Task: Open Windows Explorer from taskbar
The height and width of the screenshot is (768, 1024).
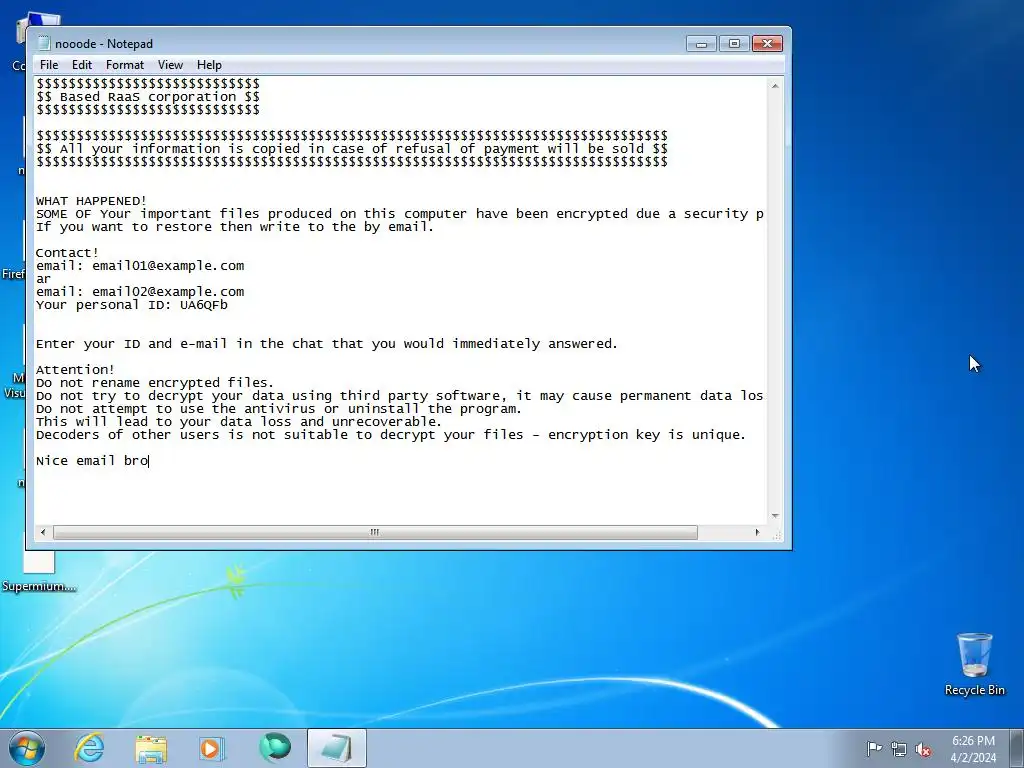Action: pos(150,748)
